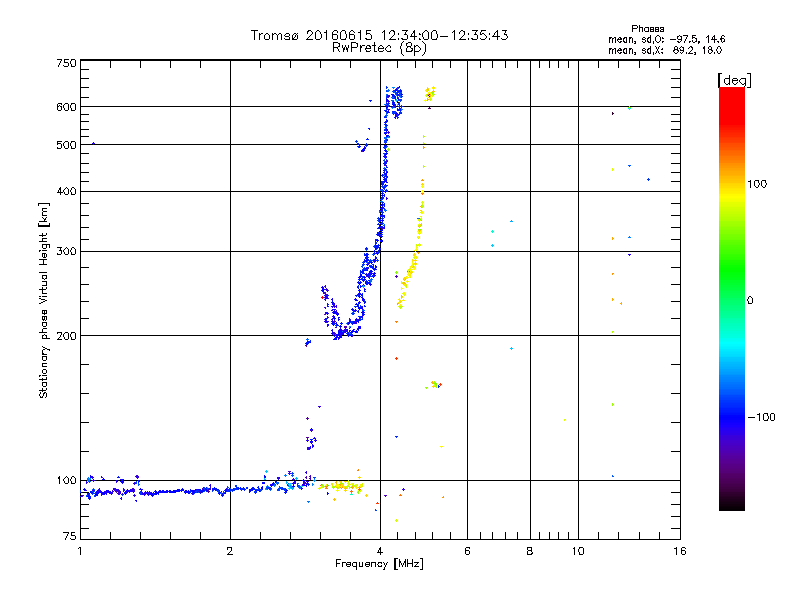This screenshot has width=800, height=600.
Task: Click the x-axis tick label '2'
Action: click(230, 551)
